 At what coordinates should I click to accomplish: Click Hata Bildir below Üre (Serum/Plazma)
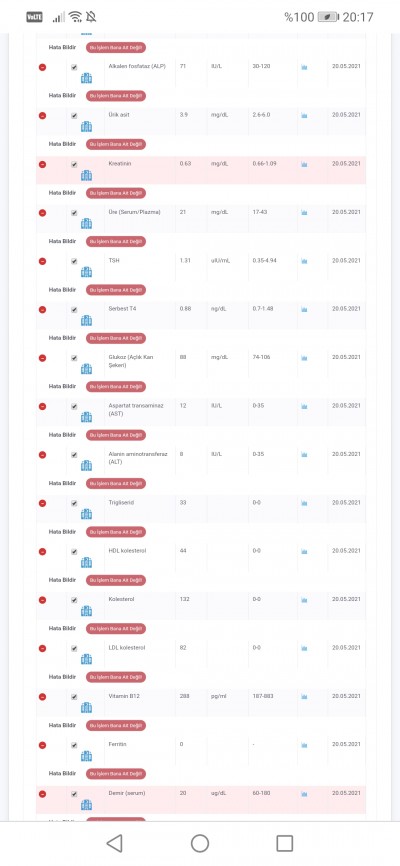click(x=62, y=241)
